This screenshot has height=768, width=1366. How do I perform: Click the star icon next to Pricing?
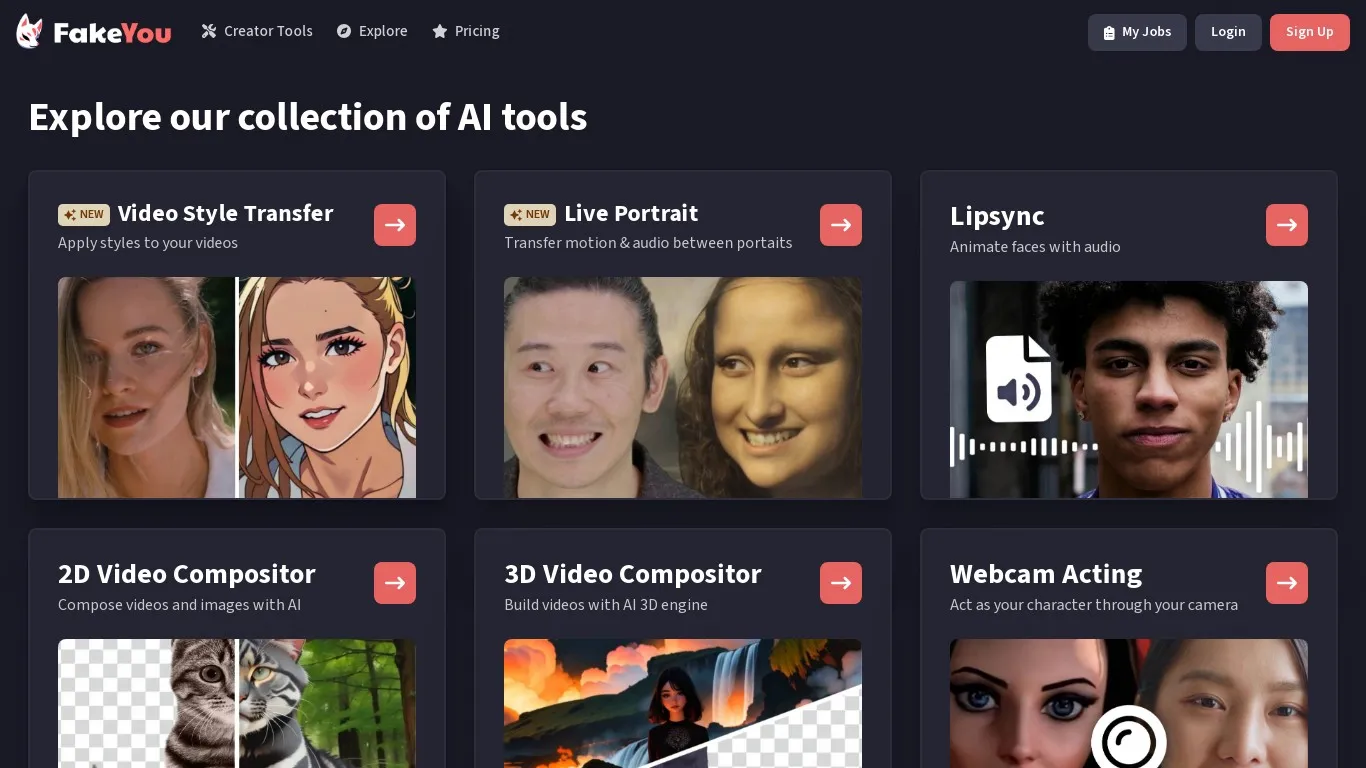click(x=440, y=31)
